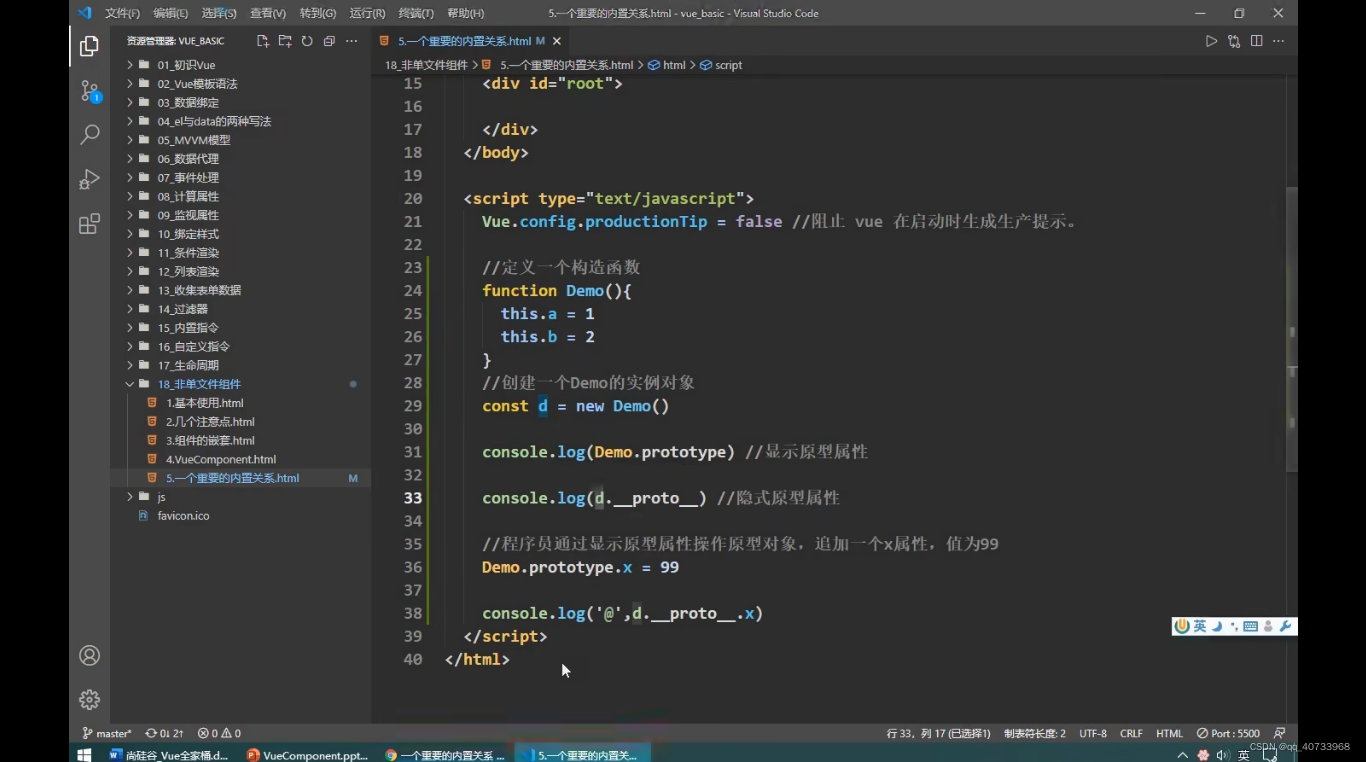1366x762 pixels.
Task: Collapse all folders in Explorer
Action: click(329, 41)
